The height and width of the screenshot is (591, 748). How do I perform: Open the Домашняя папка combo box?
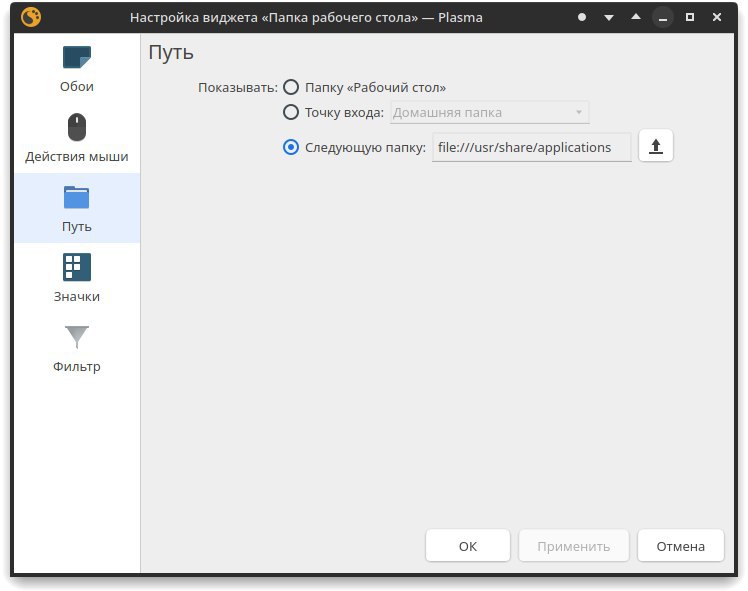point(489,113)
